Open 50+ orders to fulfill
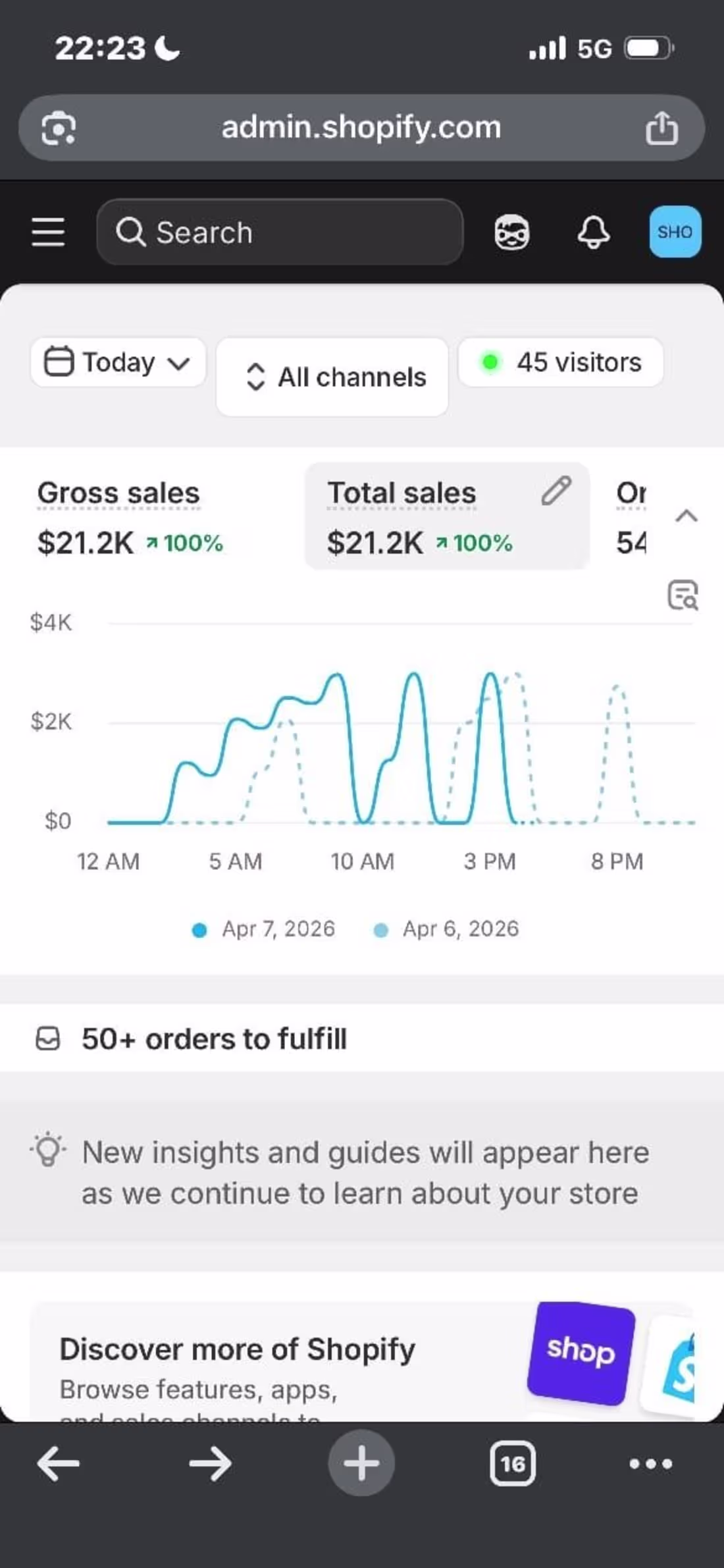This screenshot has height=1568, width=724. (x=362, y=1039)
